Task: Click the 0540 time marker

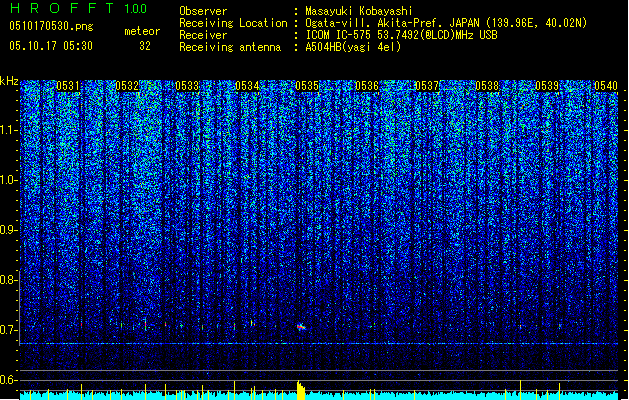Action: pyautogui.click(x=606, y=86)
